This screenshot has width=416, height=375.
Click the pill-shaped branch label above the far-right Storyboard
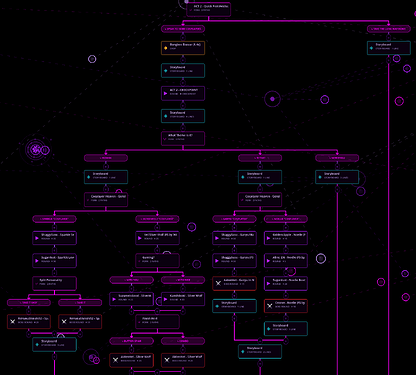point(389,29)
